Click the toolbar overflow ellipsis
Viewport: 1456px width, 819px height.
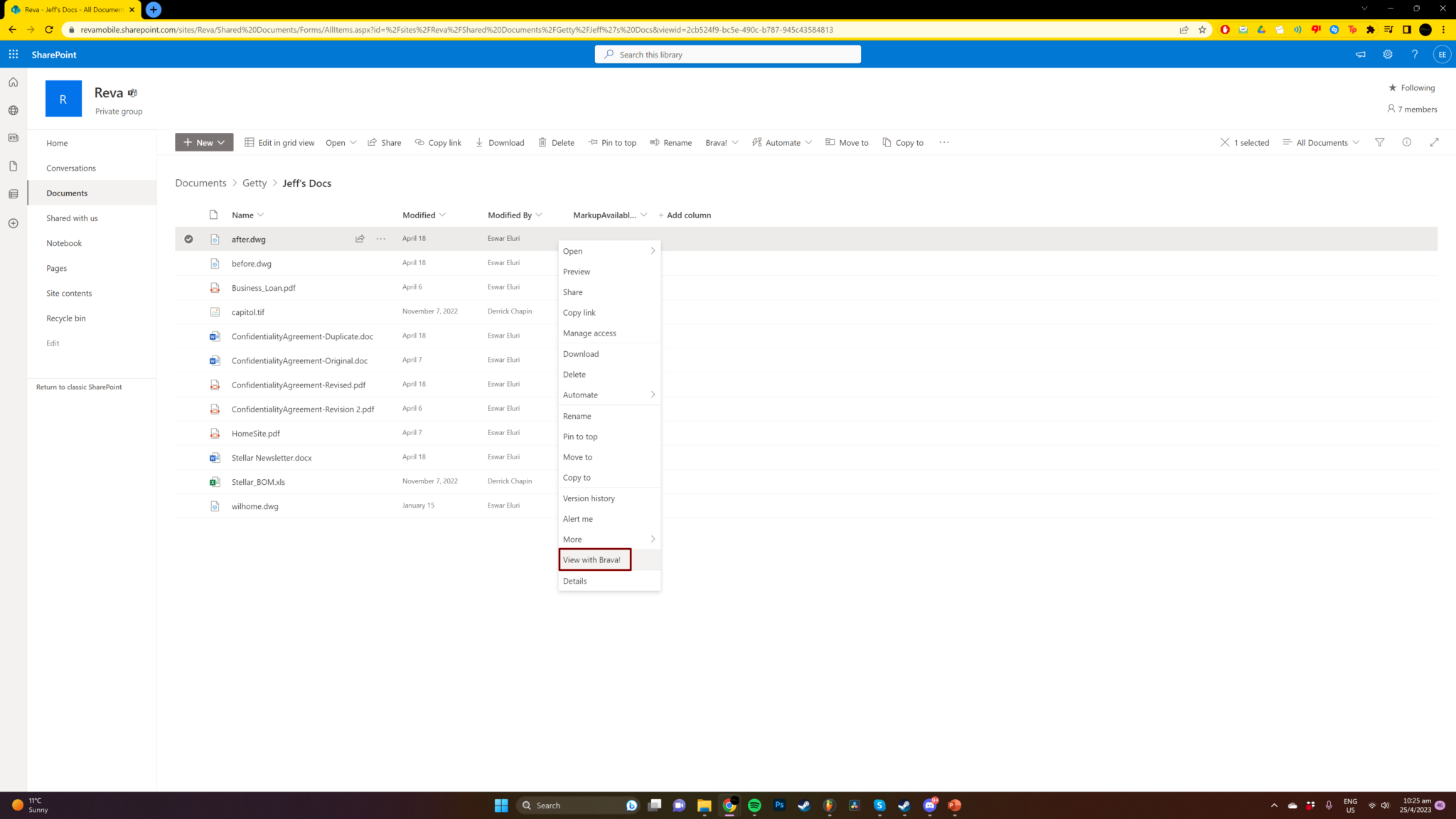tap(944, 142)
